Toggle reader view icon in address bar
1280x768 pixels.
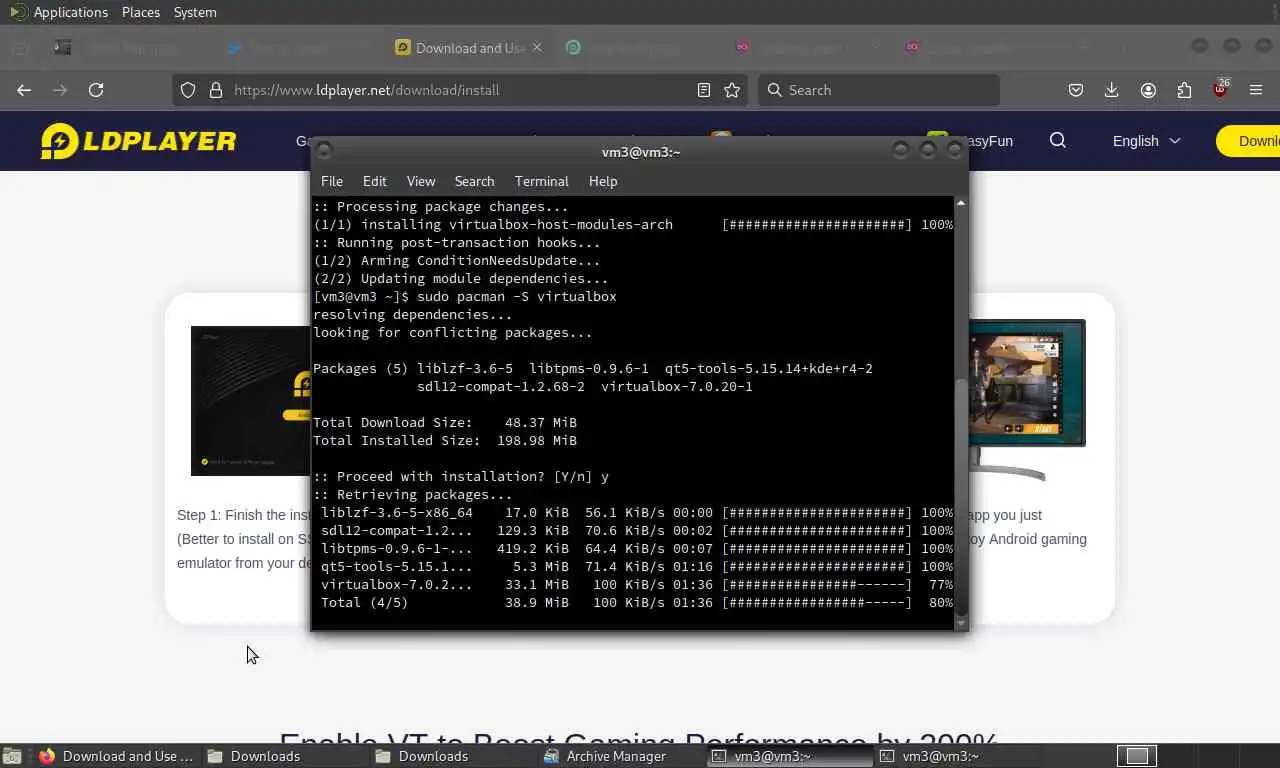pyautogui.click(x=704, y=90)
